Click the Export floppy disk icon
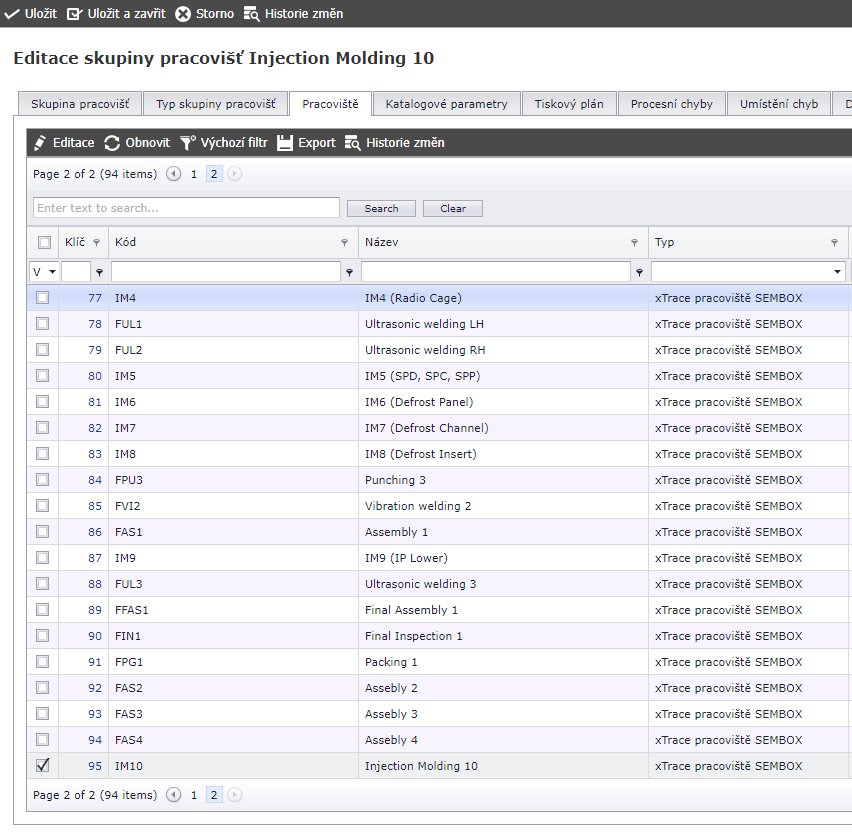The image size is (852, 834). coord(285,143)
